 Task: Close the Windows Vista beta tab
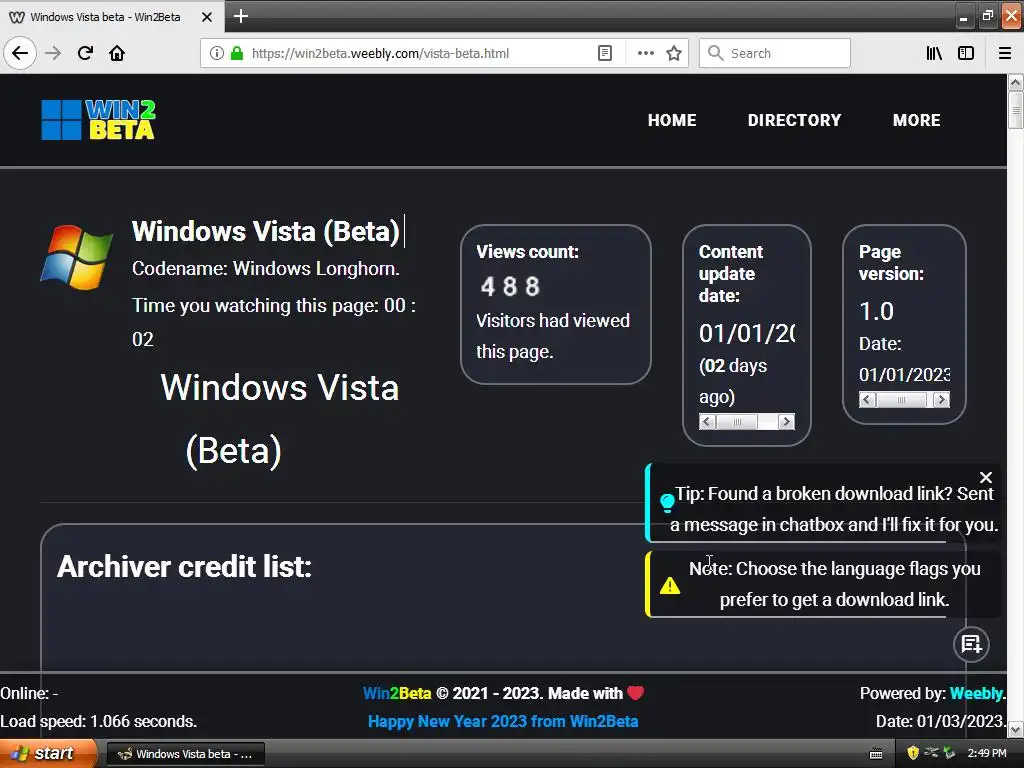(x=207, y=17)
